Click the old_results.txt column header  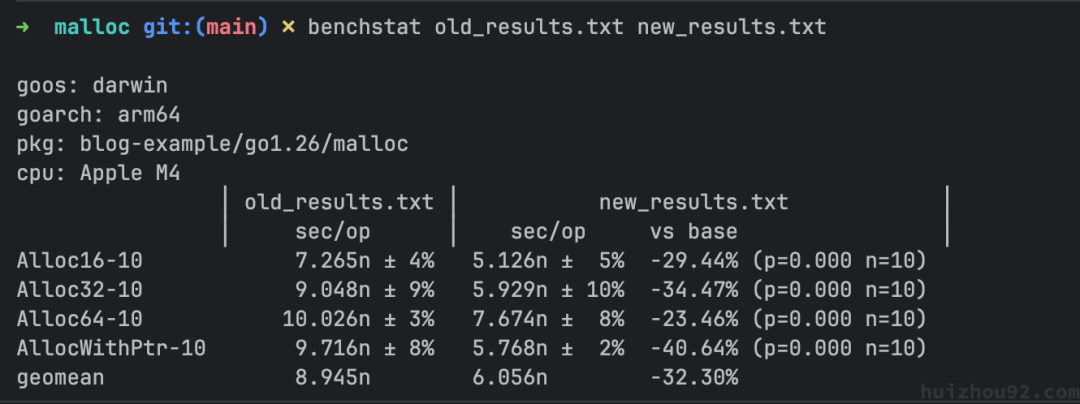tap(339, 203)
